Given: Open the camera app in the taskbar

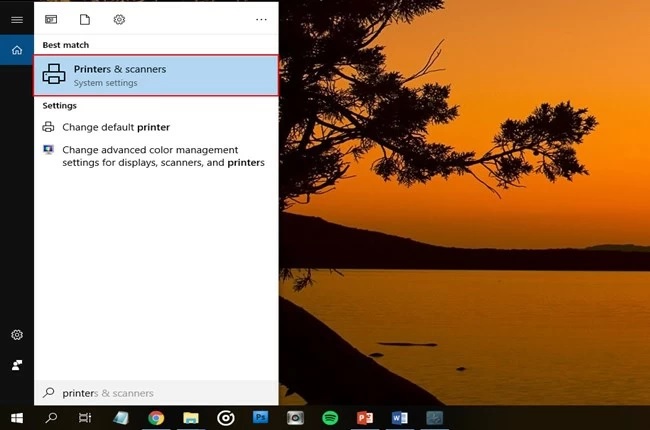Looking at the screenshot, I should 295,418.
